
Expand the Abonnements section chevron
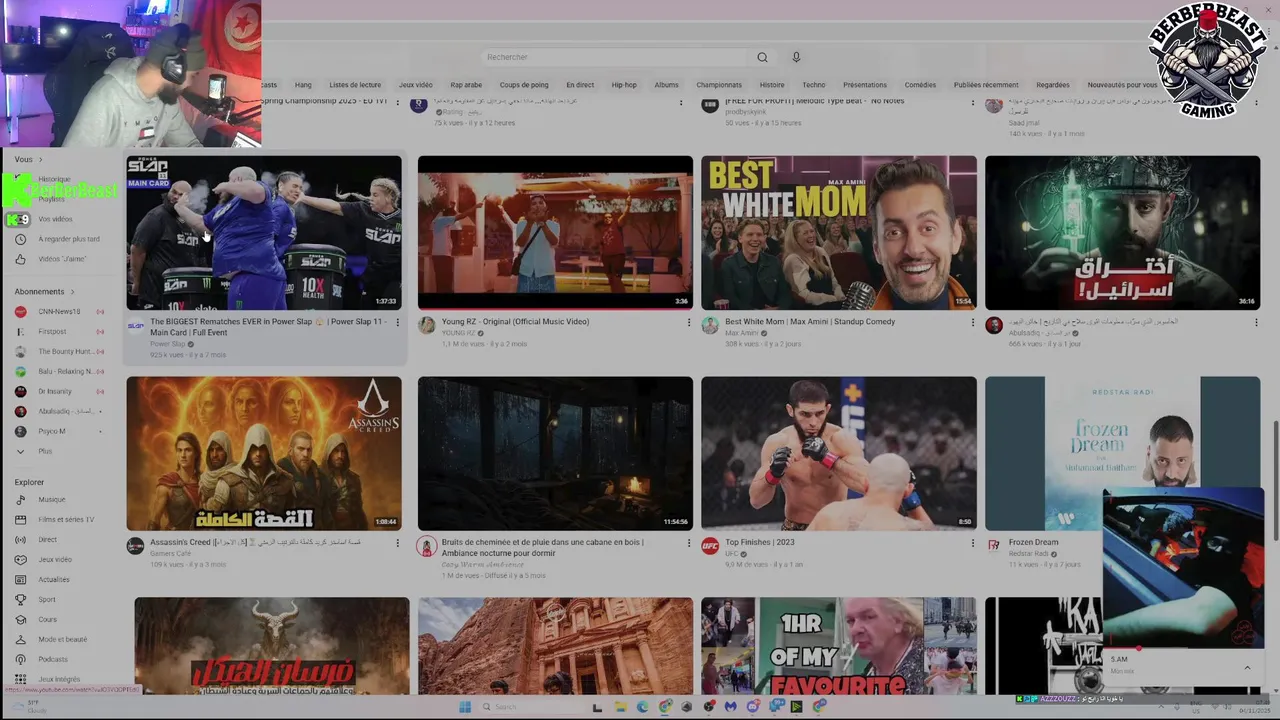[x=72, y=292]
